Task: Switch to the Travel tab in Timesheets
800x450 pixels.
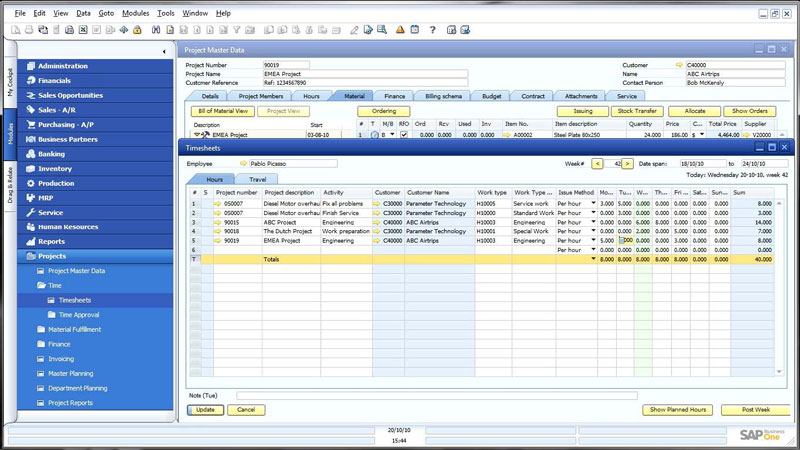Action: pyautogui.click(x=258, y=179)
